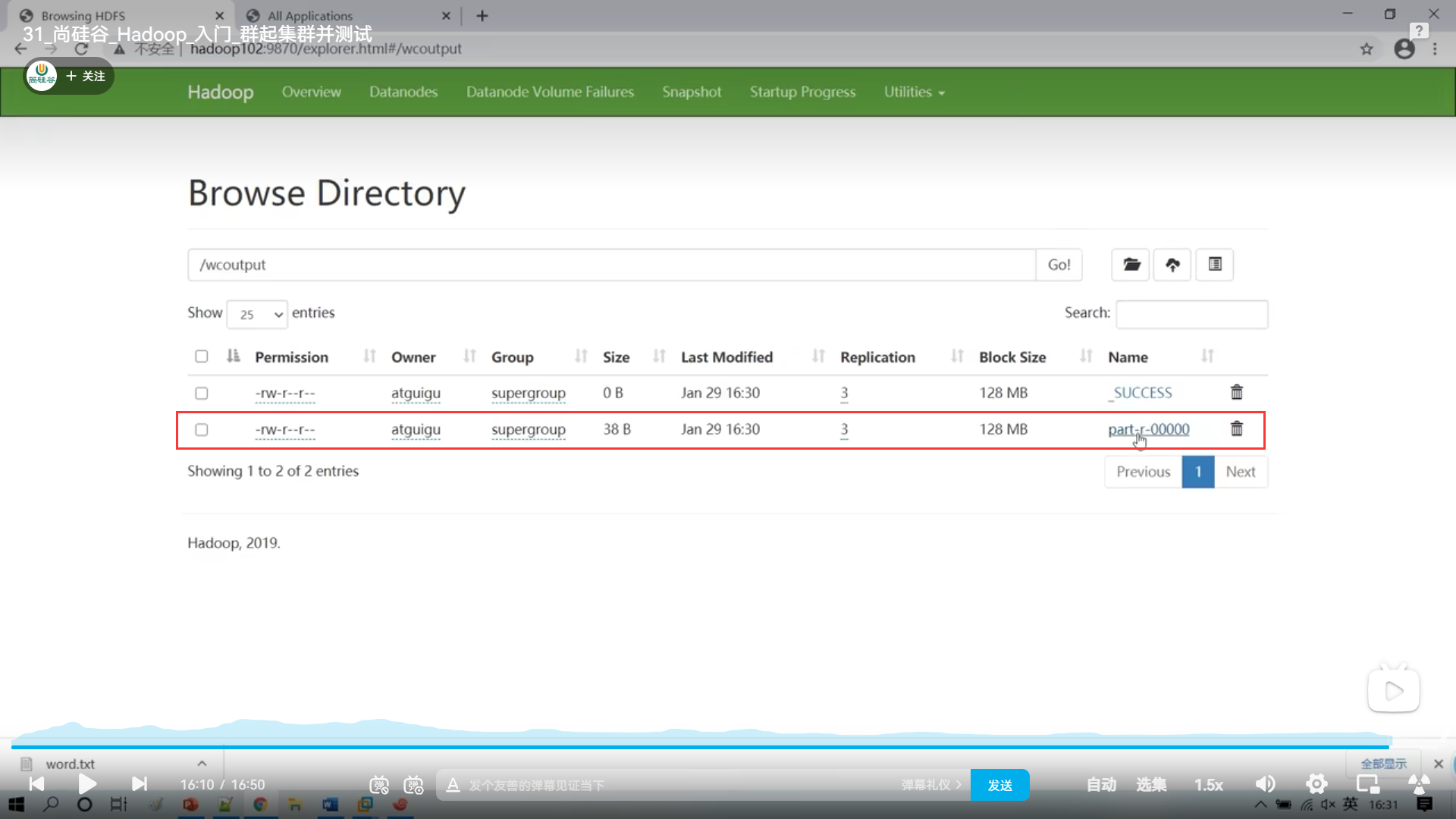The width and height of the screenshot is (1456, 819).
Task: Open Chrome from the taskbar
Action: 260,805
